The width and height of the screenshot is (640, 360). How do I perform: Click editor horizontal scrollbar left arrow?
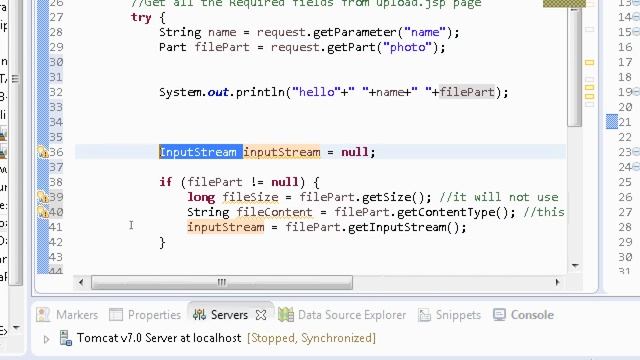(81, 282)
